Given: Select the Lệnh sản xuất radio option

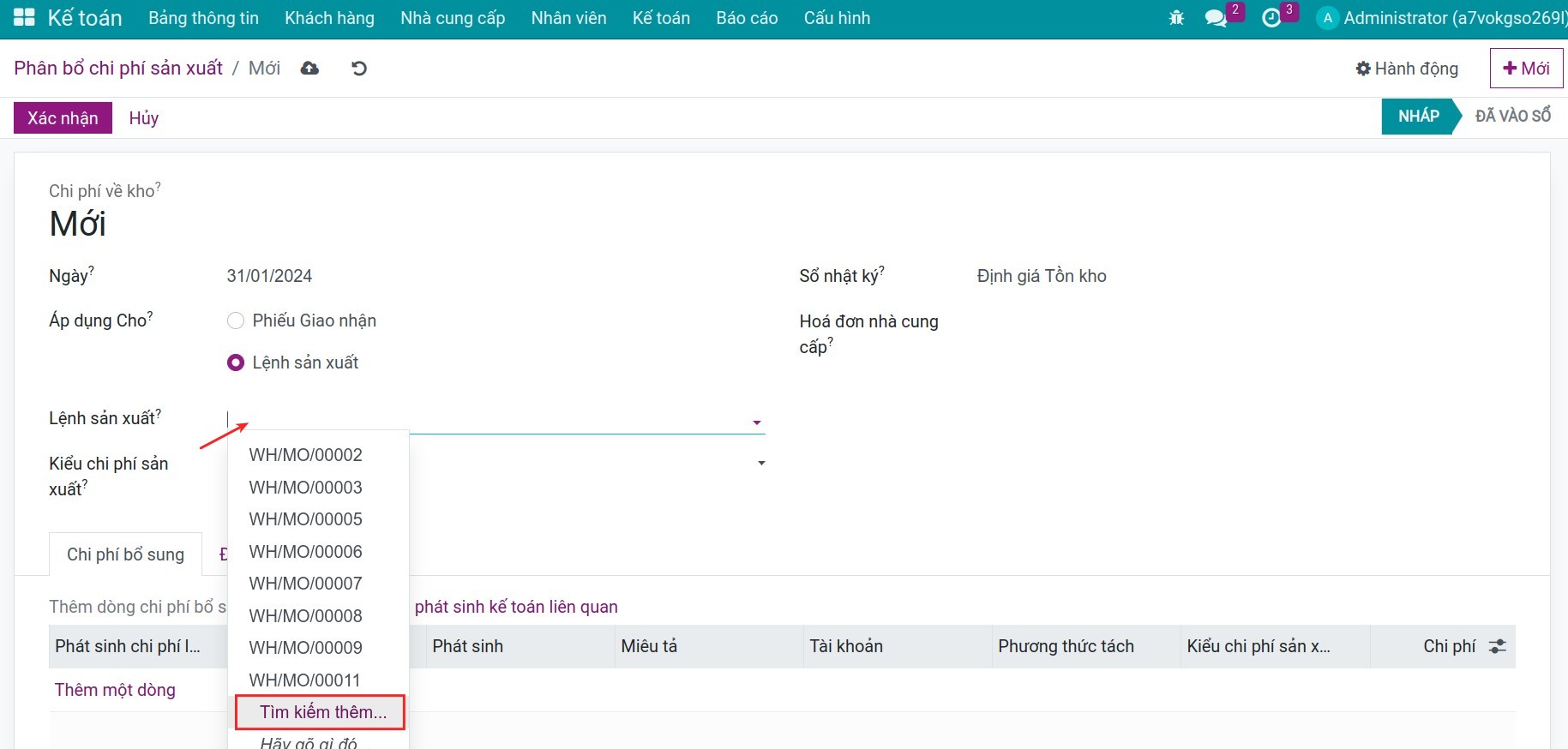Looking at the screenshot, I should [x=236, y=363].
